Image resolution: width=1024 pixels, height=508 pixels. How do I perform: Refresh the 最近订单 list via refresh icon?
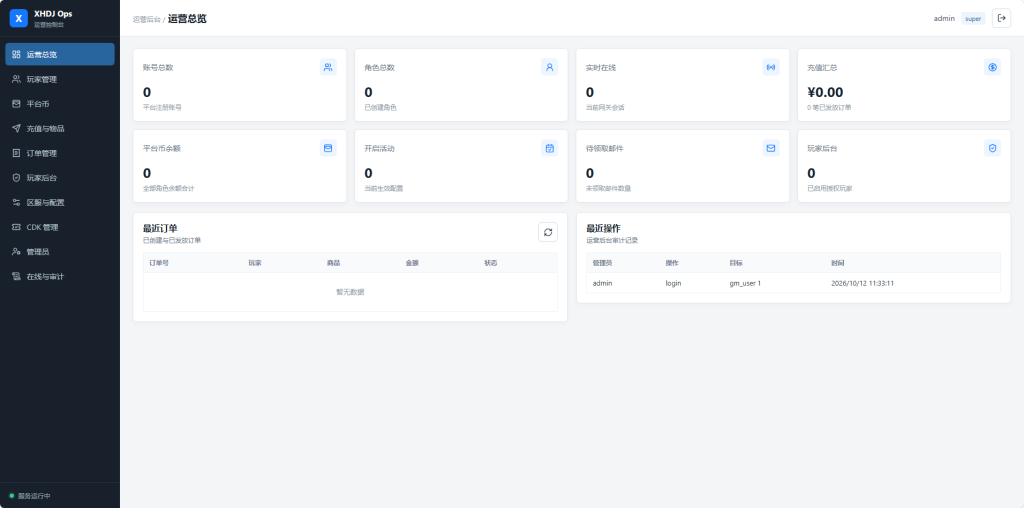548,232
